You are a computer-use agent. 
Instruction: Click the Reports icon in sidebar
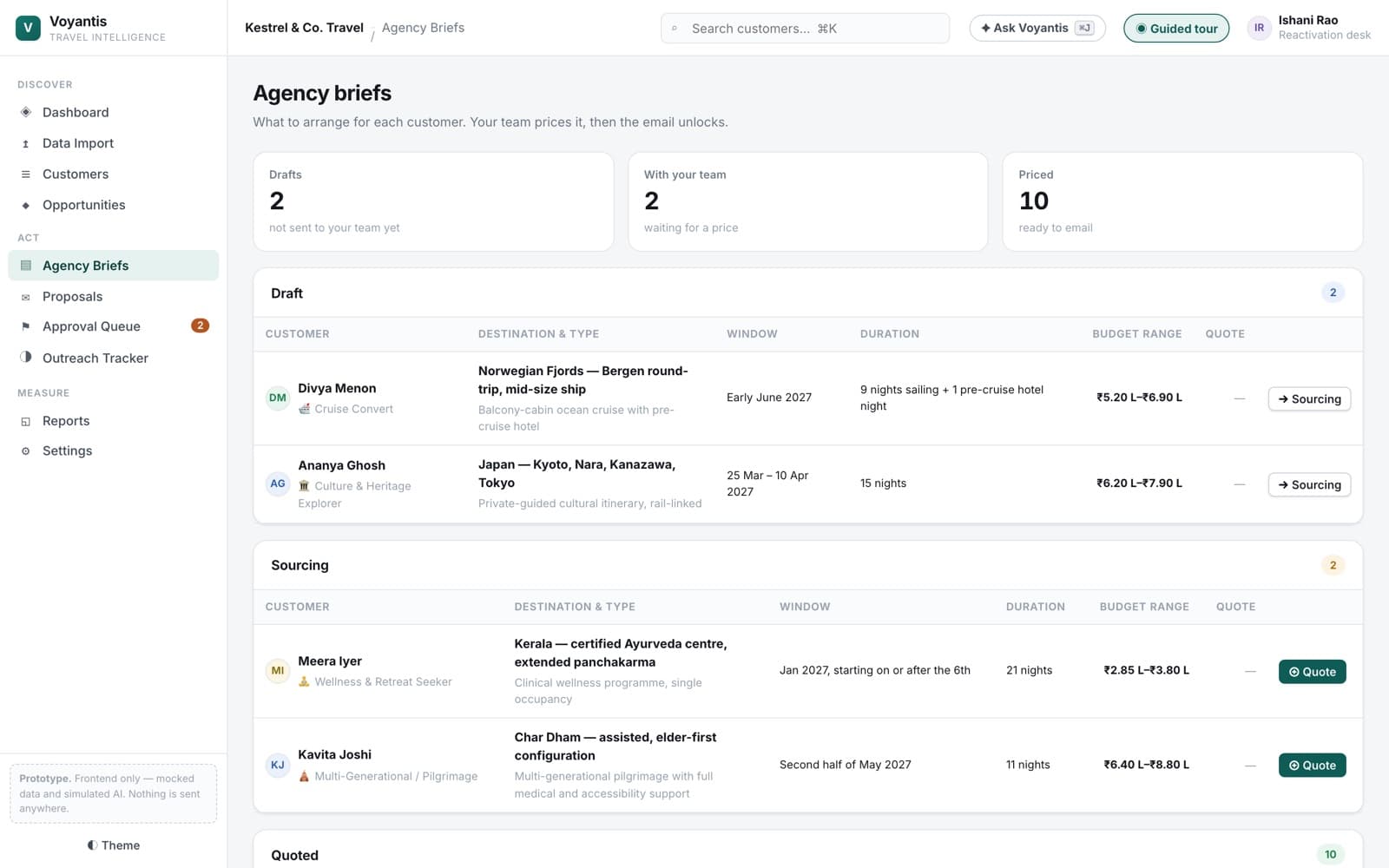[x=25, y=421]
